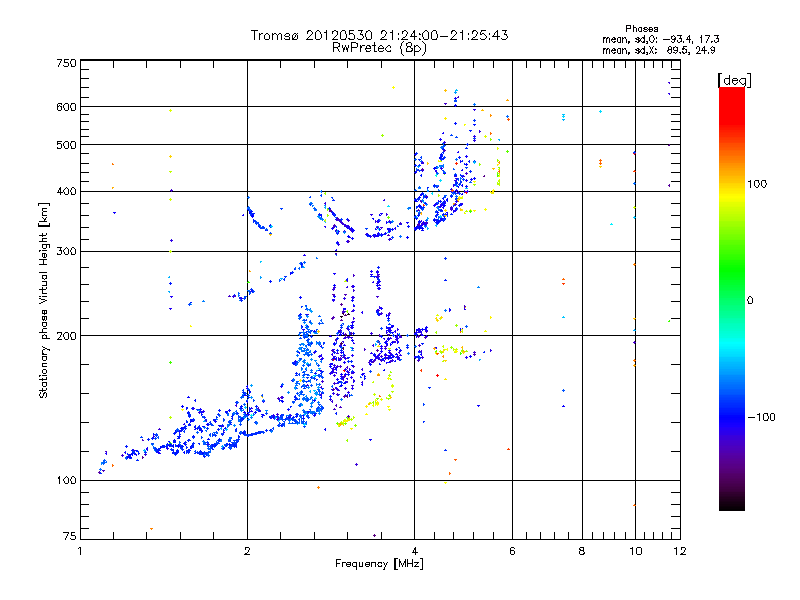This screenshot has width=800, height=600.
Task: Pick the black bottom of the color scale
Action: point(732,503)
